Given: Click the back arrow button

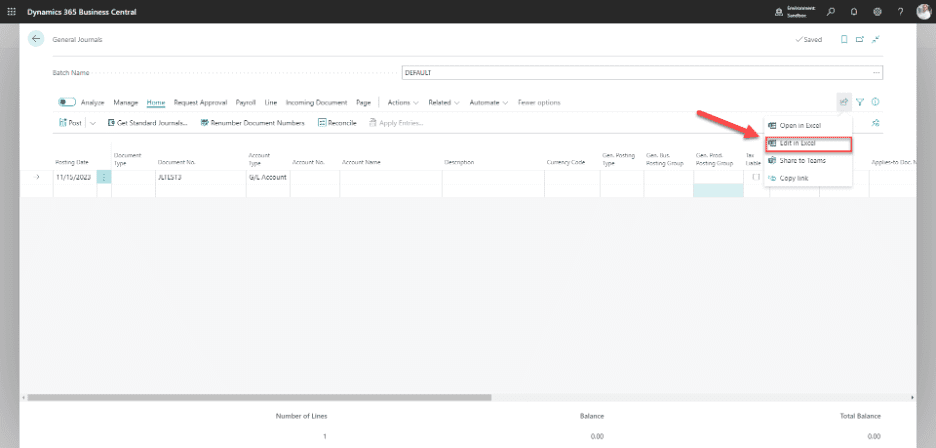Looking at the screenshot, I should 37,39.
